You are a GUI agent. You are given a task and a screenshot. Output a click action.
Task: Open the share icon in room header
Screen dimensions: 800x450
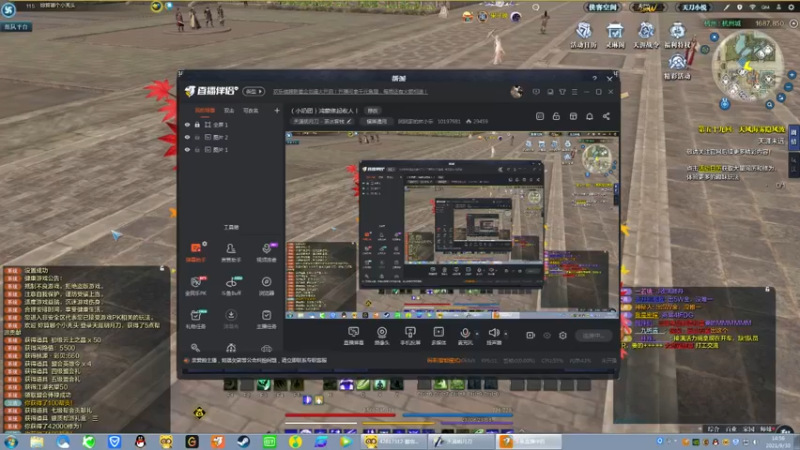pyautogui.click(x=606, y=116)
